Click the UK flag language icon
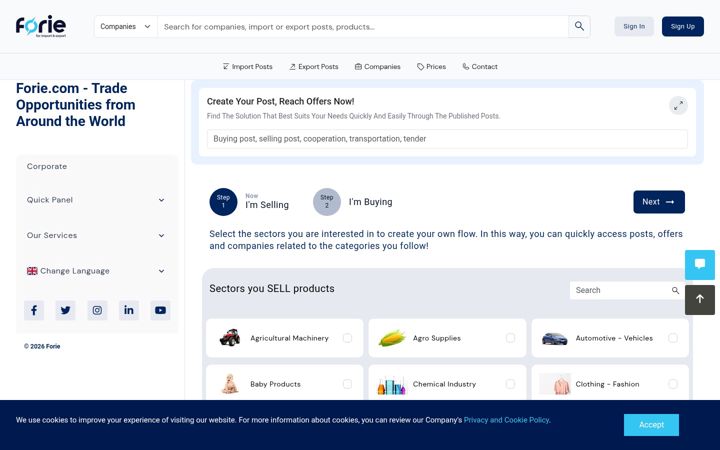 tap(32, 271)
